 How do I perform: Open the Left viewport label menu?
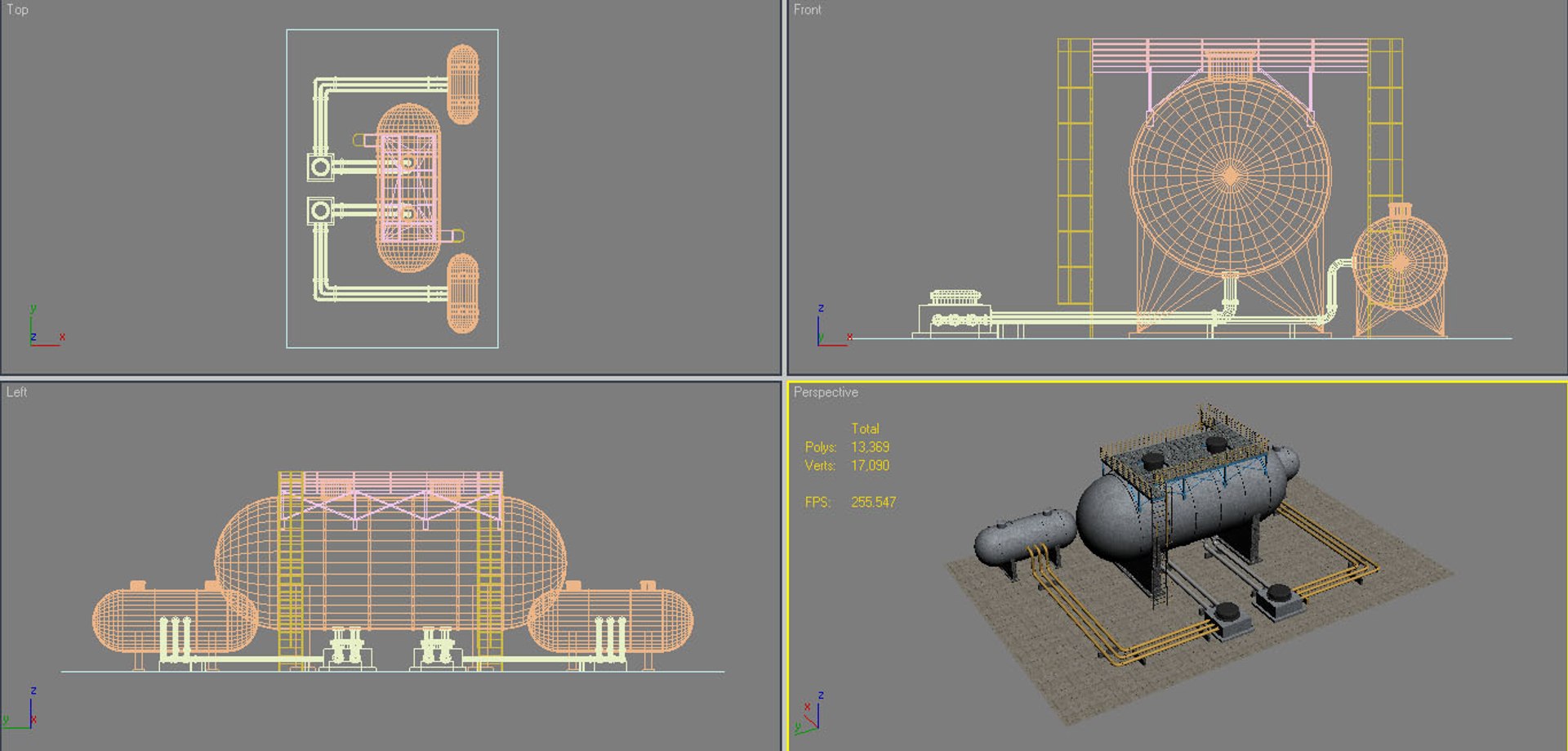16,392
